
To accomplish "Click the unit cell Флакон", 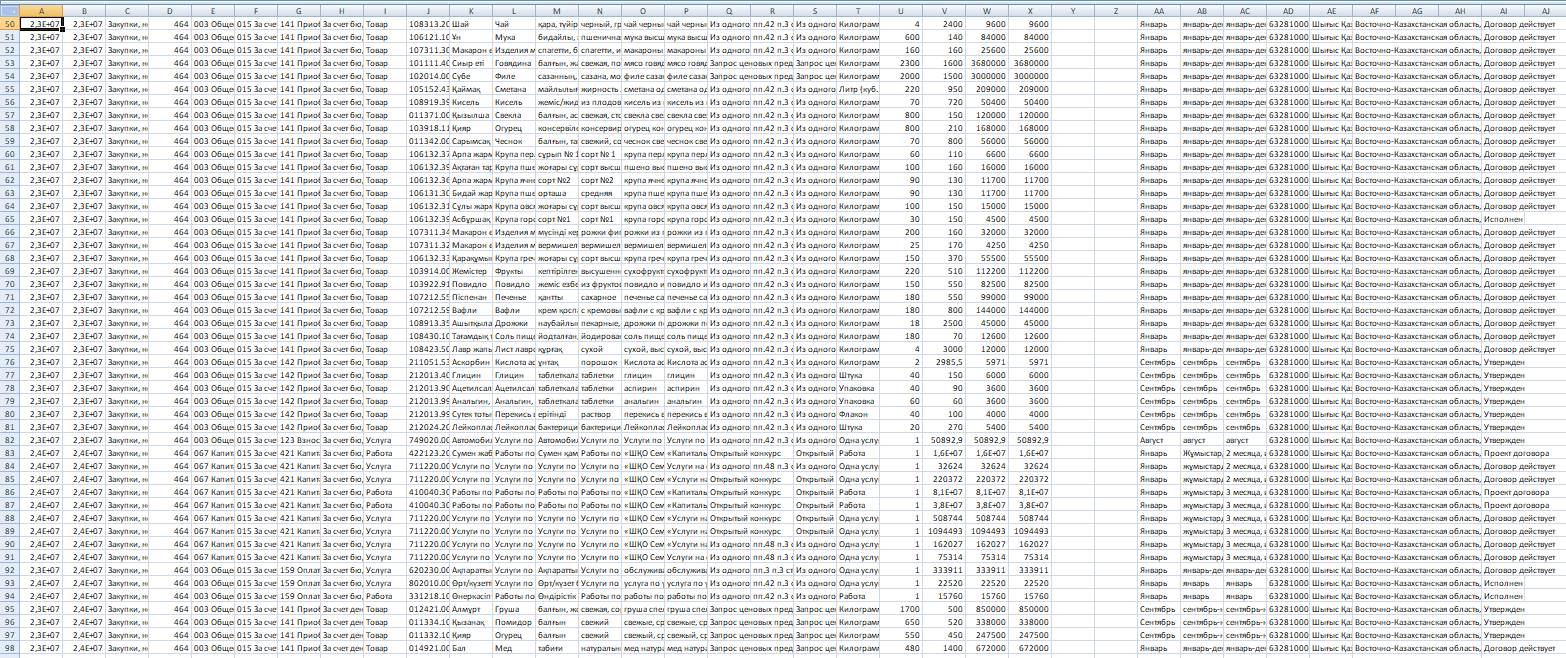I will [858, 414].
